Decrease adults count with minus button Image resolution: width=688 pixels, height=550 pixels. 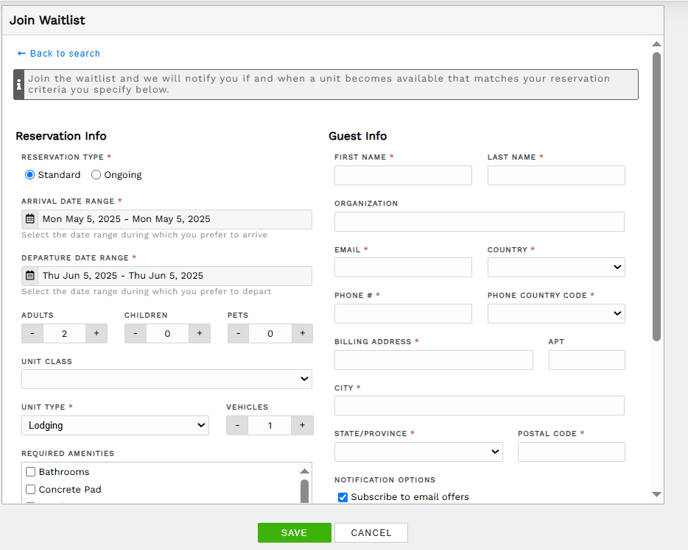pyautogui.click(x=32, y=333)
